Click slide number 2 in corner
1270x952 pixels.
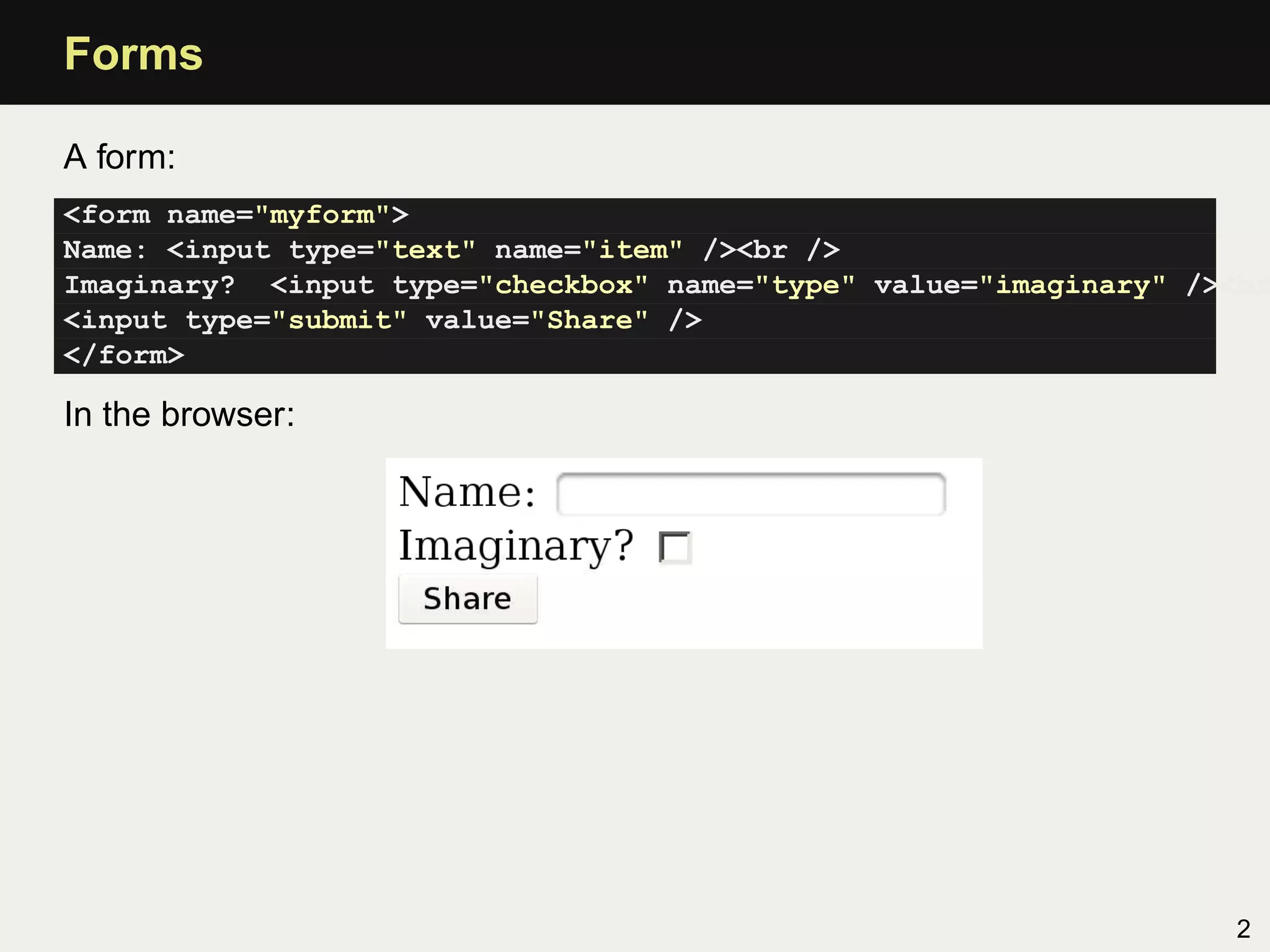1243,928
